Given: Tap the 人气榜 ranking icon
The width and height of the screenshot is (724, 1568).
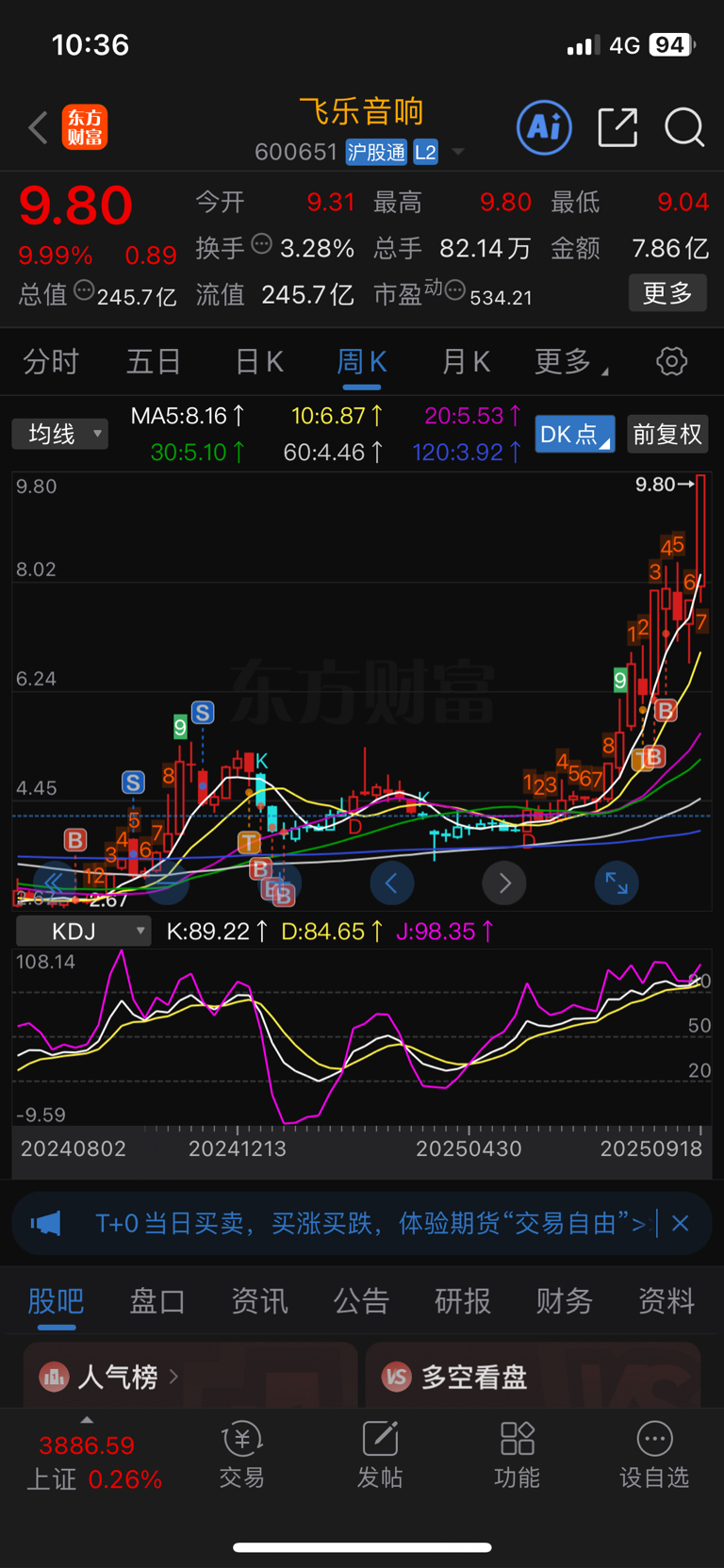Looking at the screenshot, I should pyautogui.click(x=54, y=1377).
